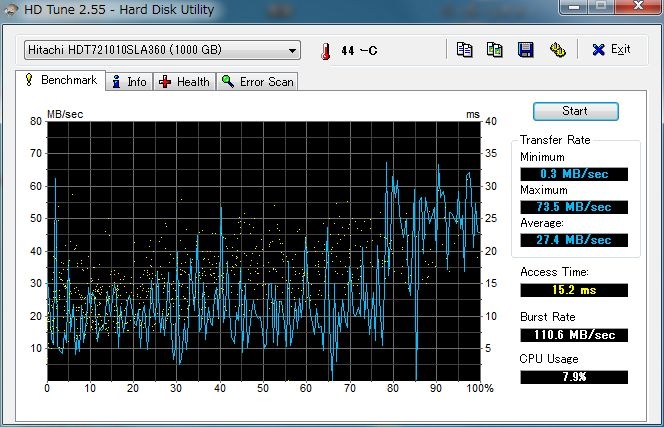Click the thermometer temperature icon
664x427 pixels.
point(325,51)
